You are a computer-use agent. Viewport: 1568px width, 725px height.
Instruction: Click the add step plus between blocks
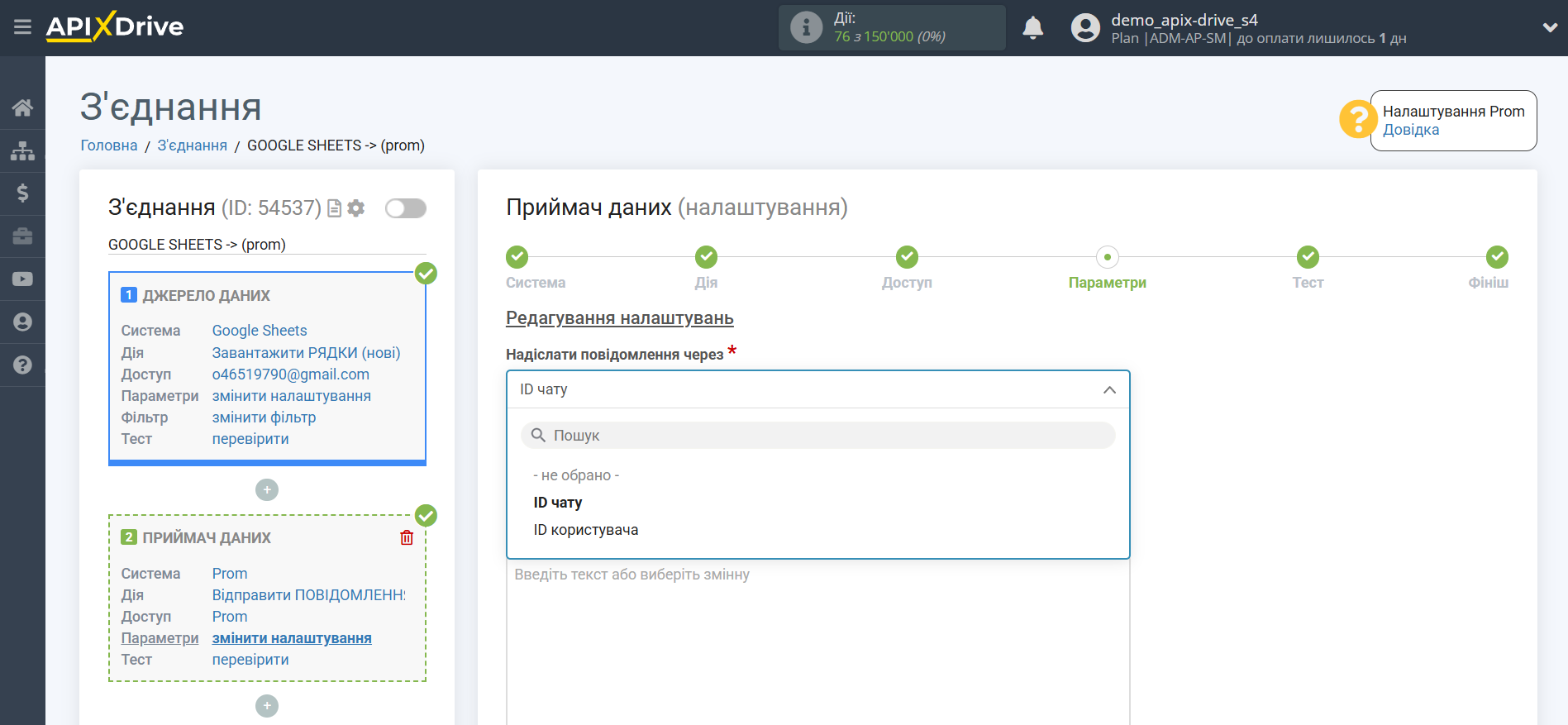[267, 490]
